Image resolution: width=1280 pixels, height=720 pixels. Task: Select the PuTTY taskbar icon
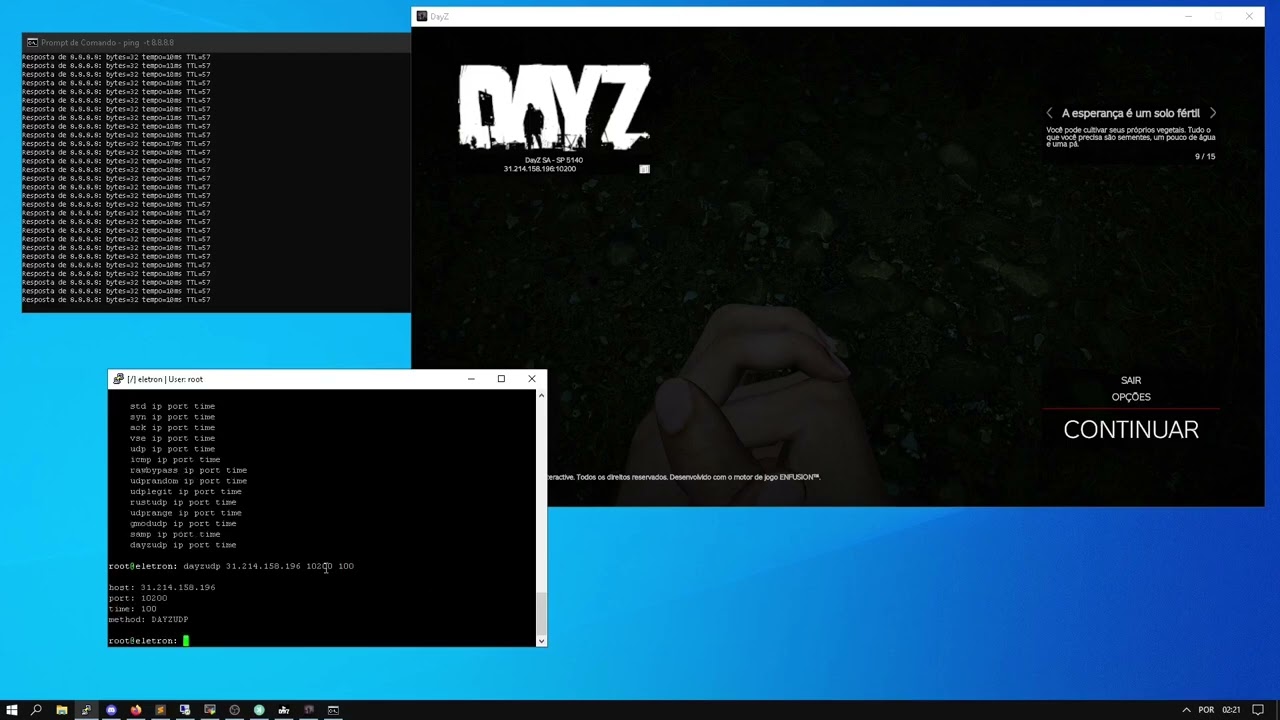point(86,710)
